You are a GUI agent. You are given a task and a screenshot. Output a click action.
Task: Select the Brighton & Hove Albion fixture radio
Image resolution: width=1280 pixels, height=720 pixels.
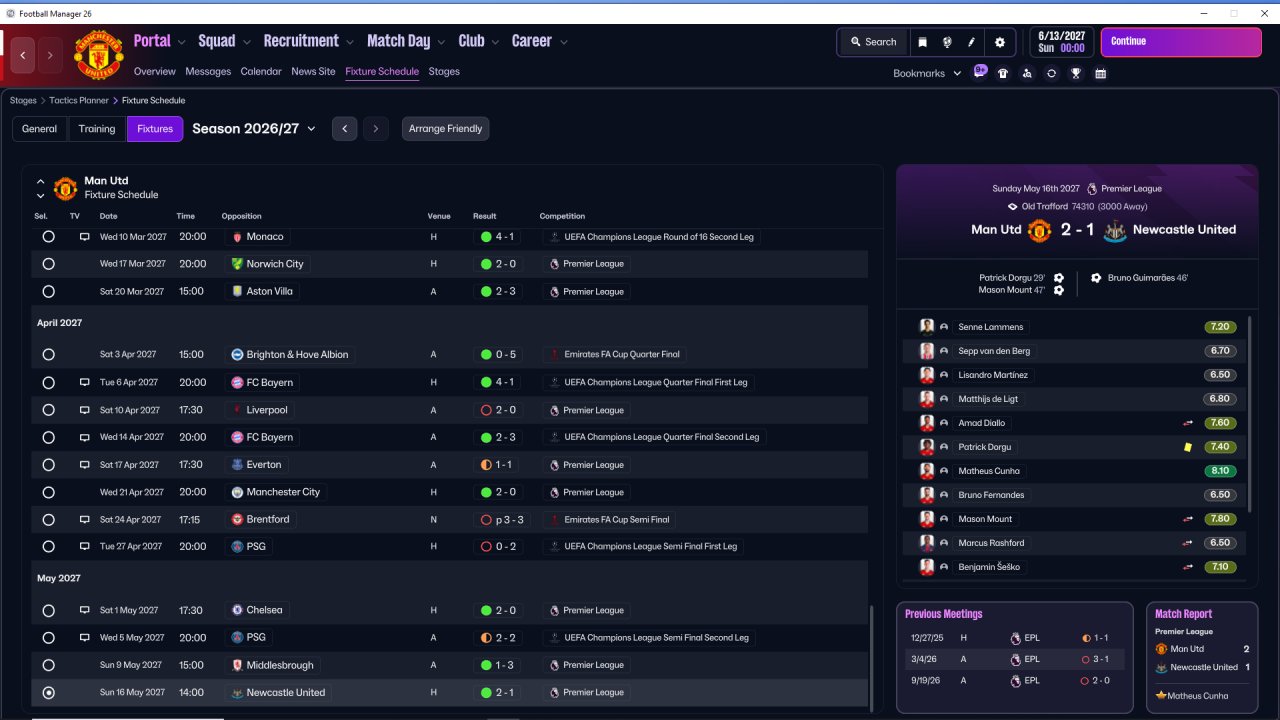pos(48,355)
